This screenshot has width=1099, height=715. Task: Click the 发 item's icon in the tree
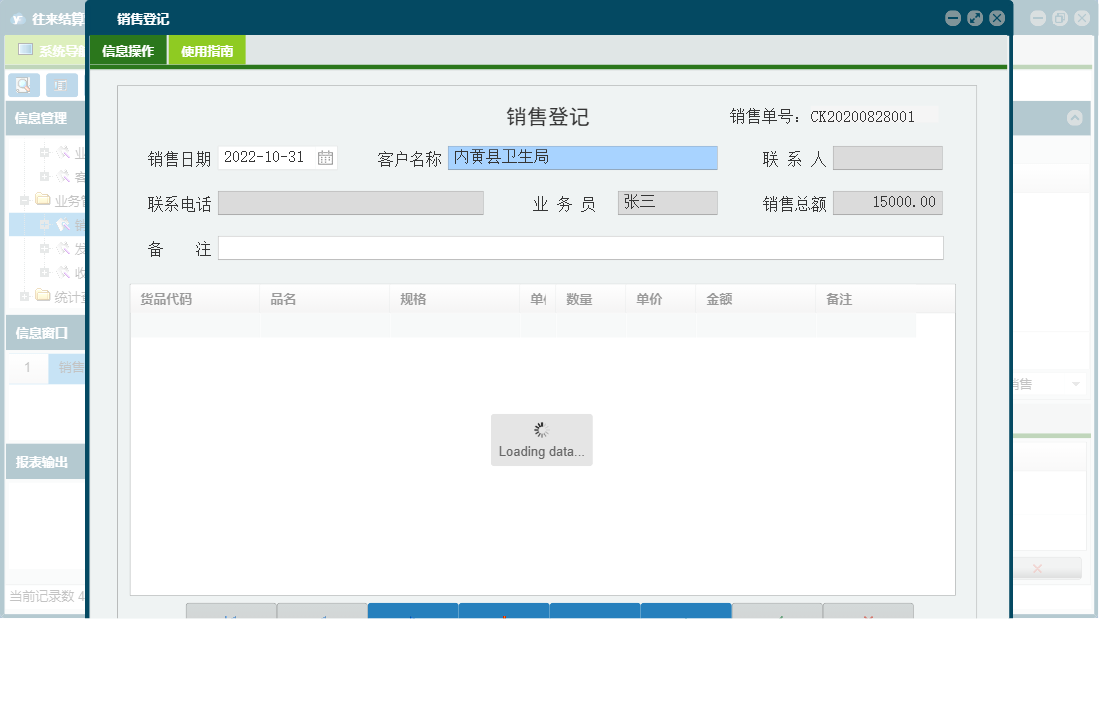click(x=62, y=248)
